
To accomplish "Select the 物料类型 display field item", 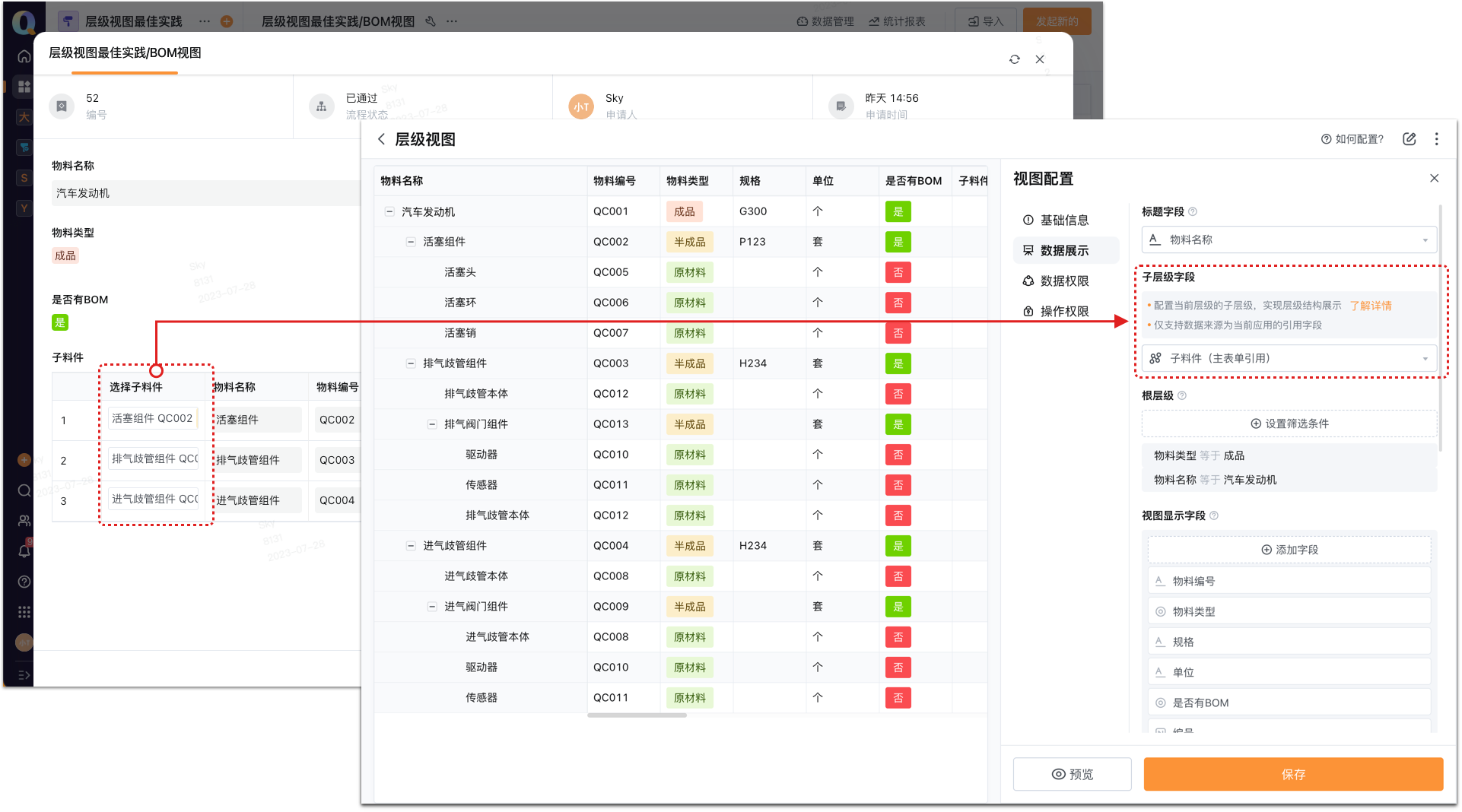I will coord(1289,611).
